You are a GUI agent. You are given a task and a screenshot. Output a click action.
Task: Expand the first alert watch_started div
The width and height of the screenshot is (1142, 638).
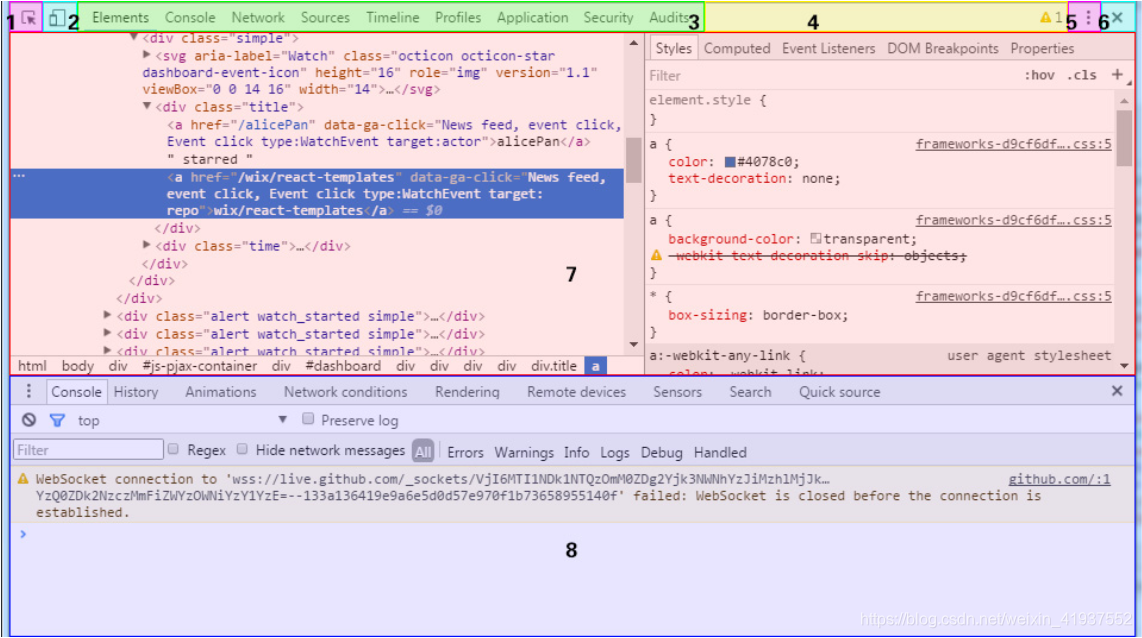click(108, 315)
